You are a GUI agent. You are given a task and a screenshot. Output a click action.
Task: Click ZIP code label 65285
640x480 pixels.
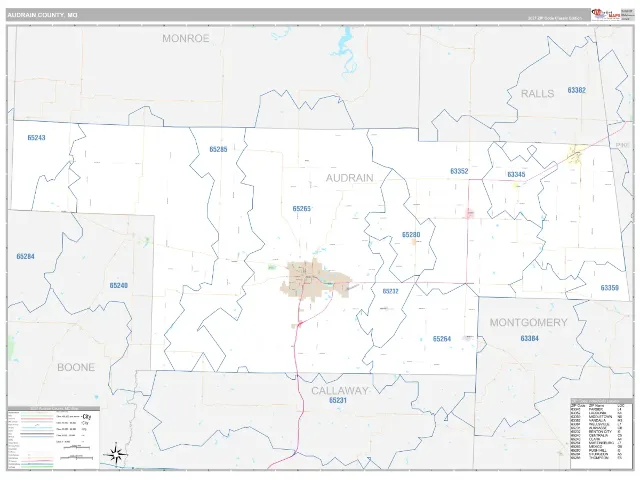point(218,149)
